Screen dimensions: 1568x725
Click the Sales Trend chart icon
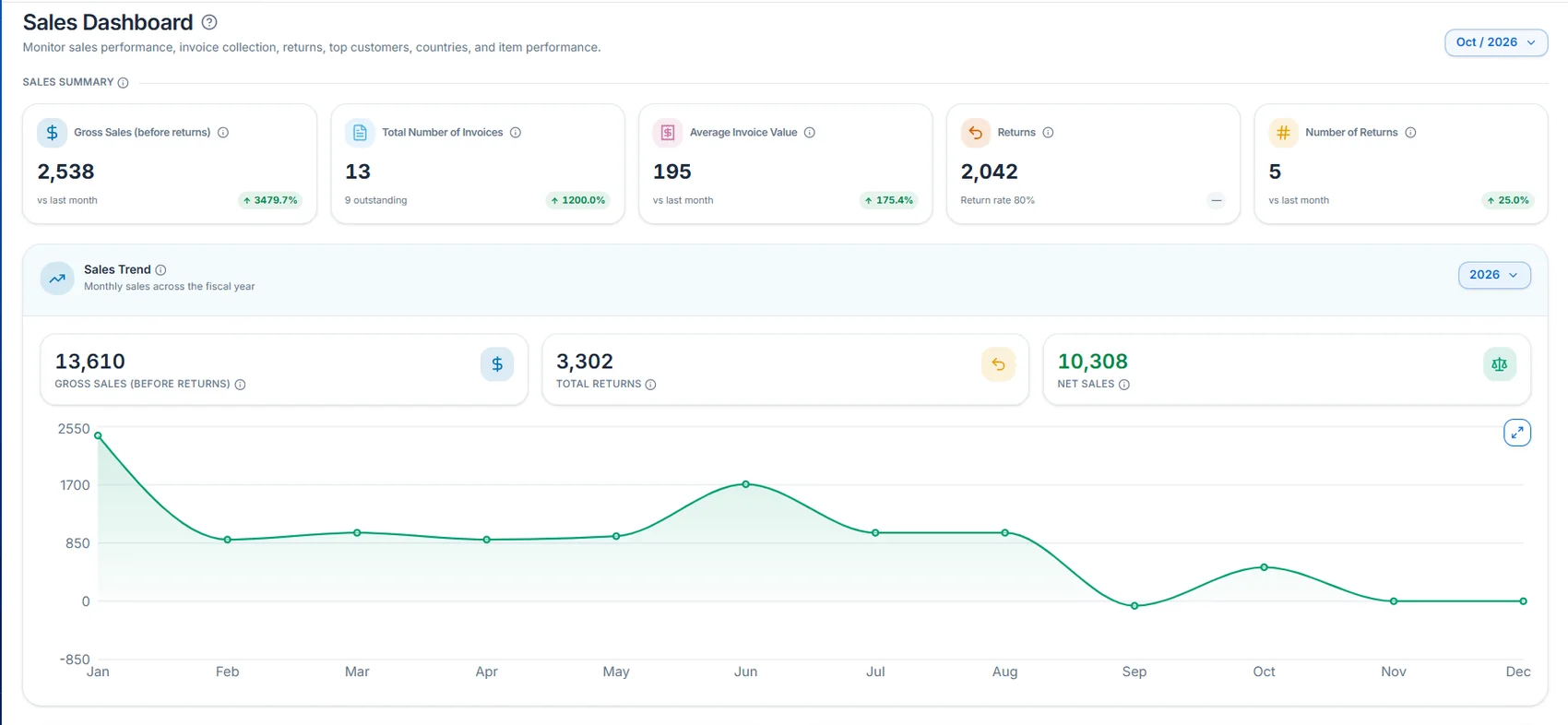coord(57,278)
